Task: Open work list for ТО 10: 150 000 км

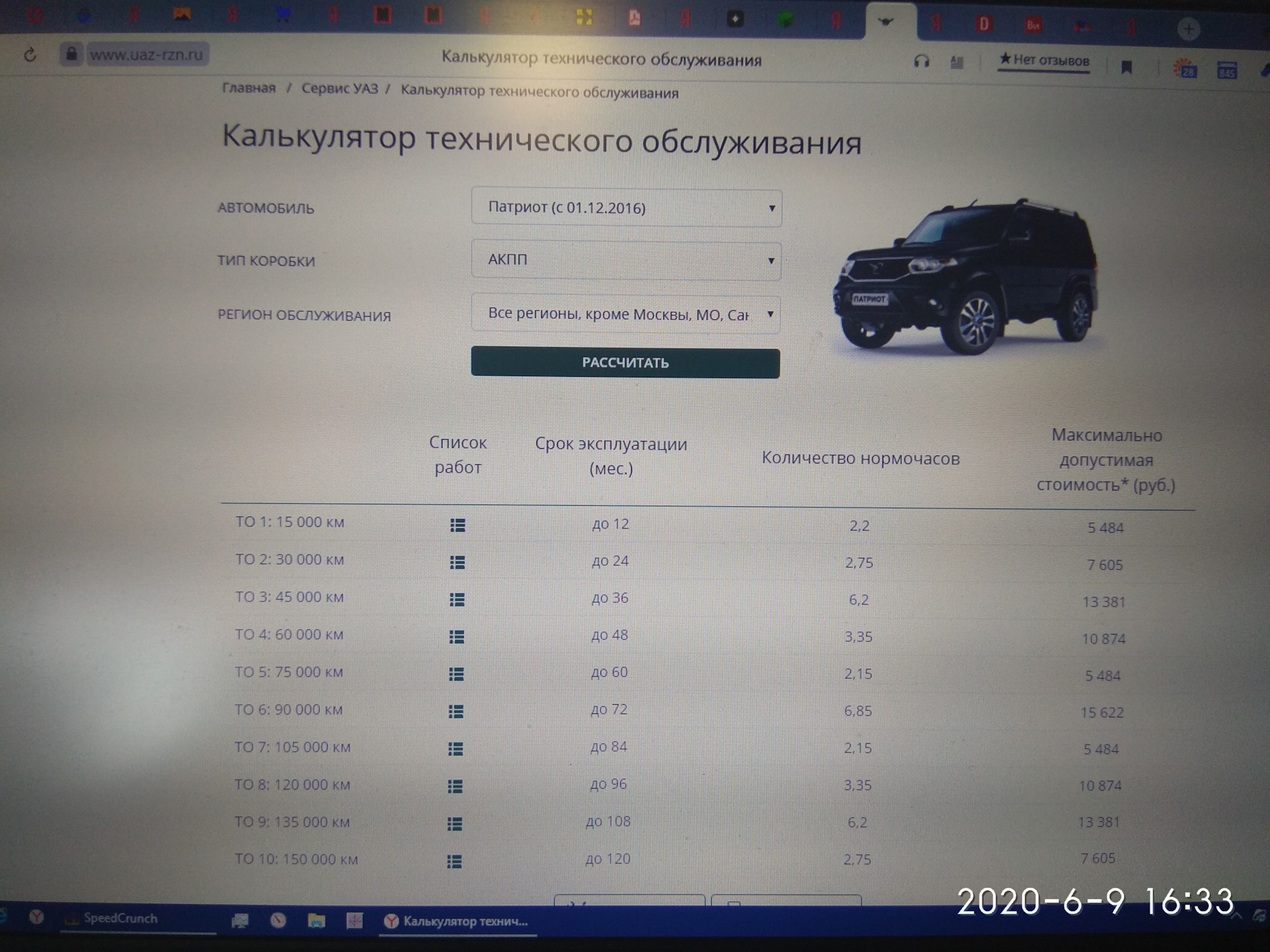Action: 454,861
